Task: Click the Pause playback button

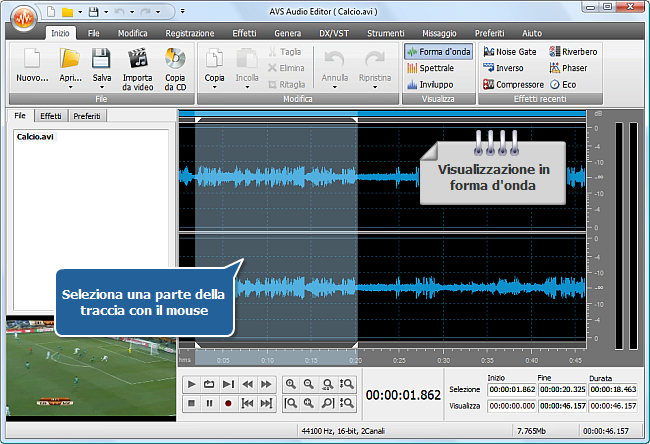Action: tap(210, 403)
